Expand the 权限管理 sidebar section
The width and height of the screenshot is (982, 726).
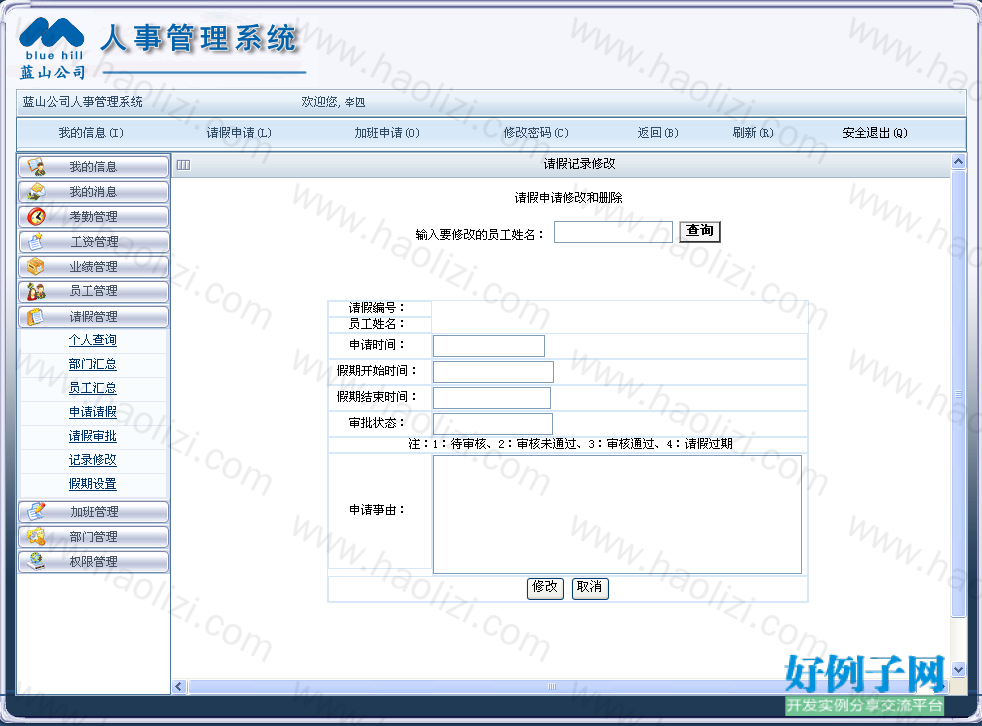(x=93, y=561)
